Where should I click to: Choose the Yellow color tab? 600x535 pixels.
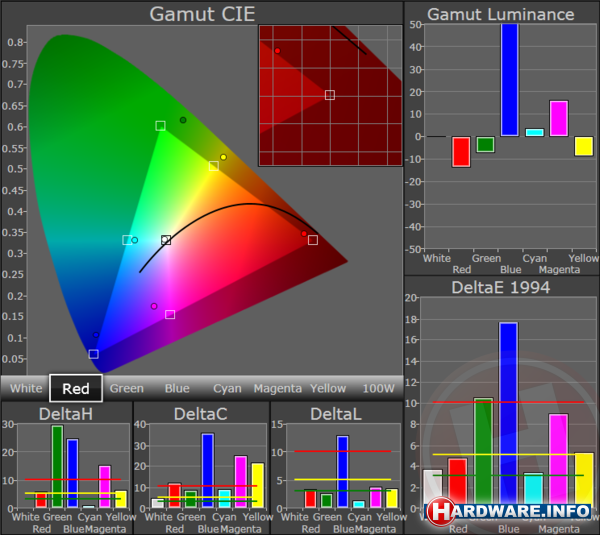click(328, 388)
